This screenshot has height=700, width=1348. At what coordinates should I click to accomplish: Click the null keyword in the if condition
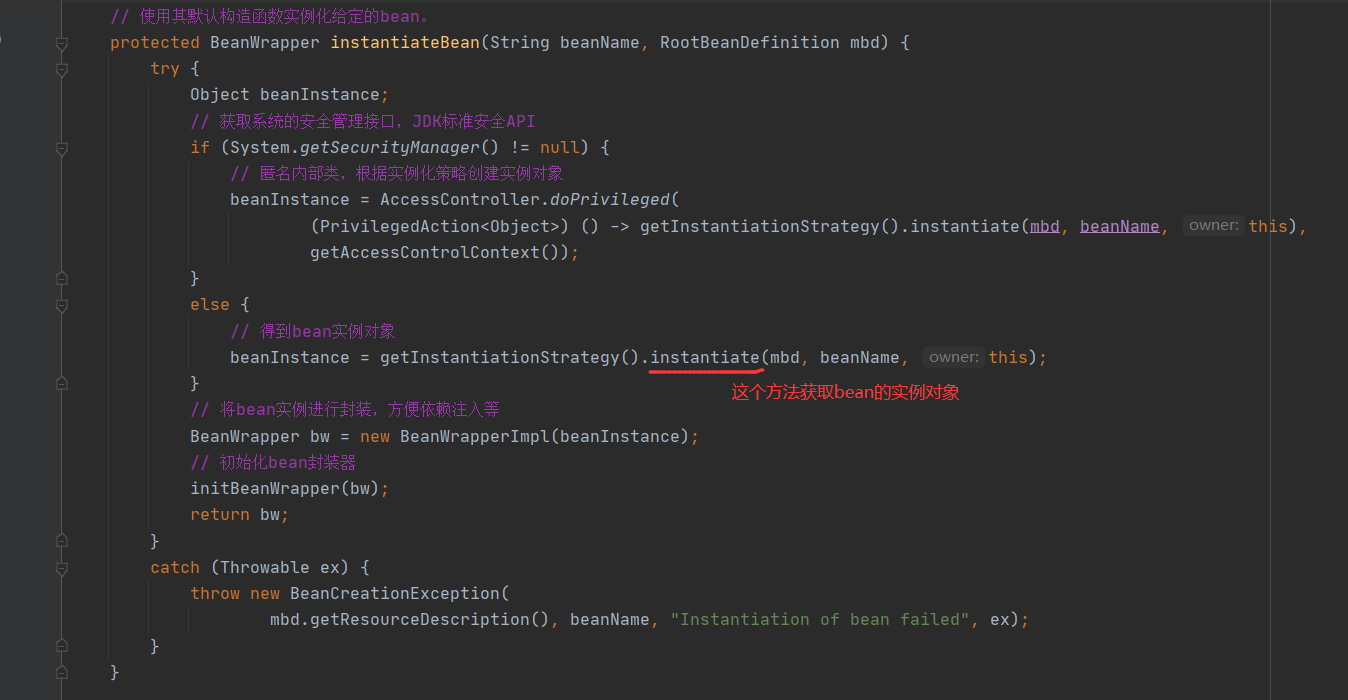coord(560,147)
